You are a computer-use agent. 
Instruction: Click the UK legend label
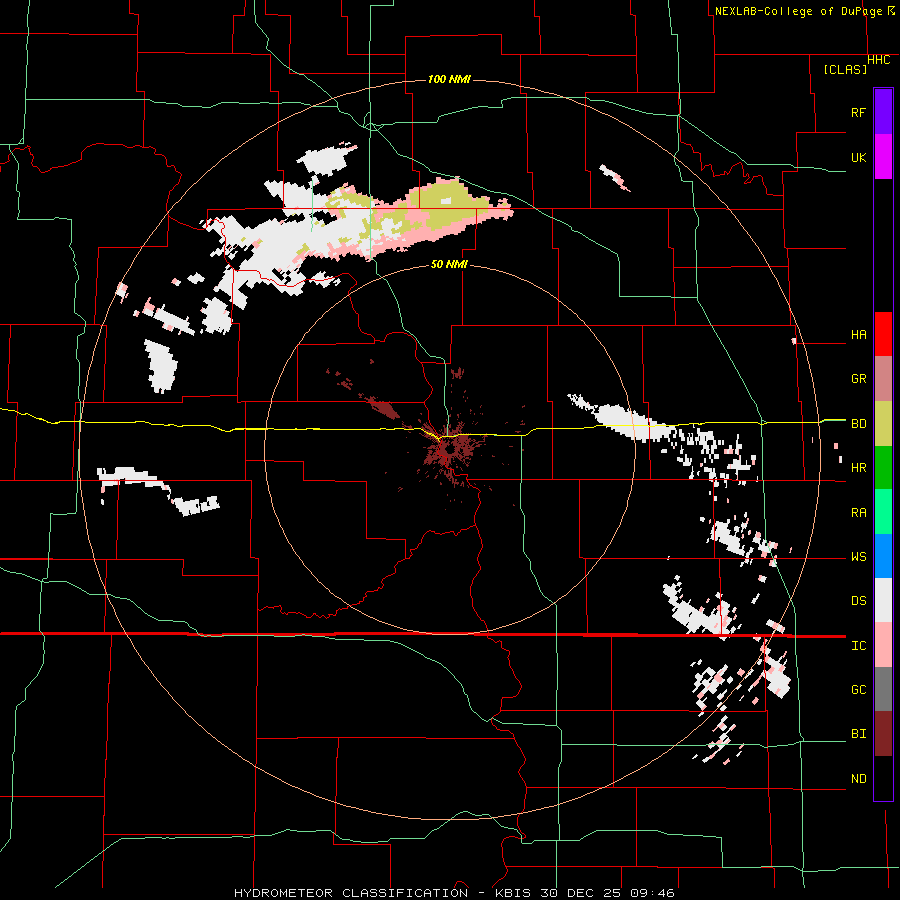(859, 157)
